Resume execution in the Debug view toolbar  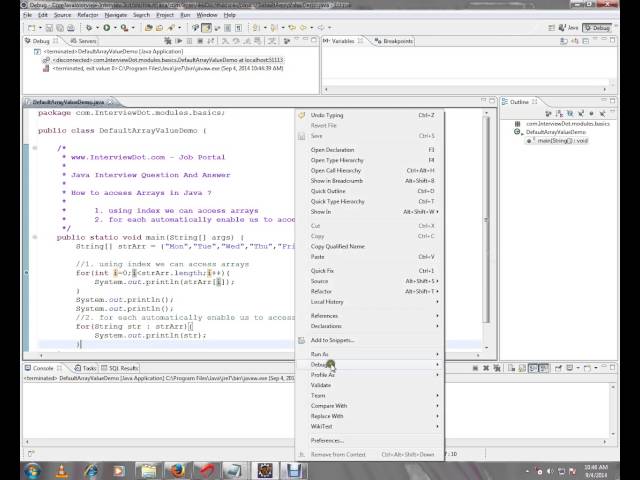click(179, 41)
